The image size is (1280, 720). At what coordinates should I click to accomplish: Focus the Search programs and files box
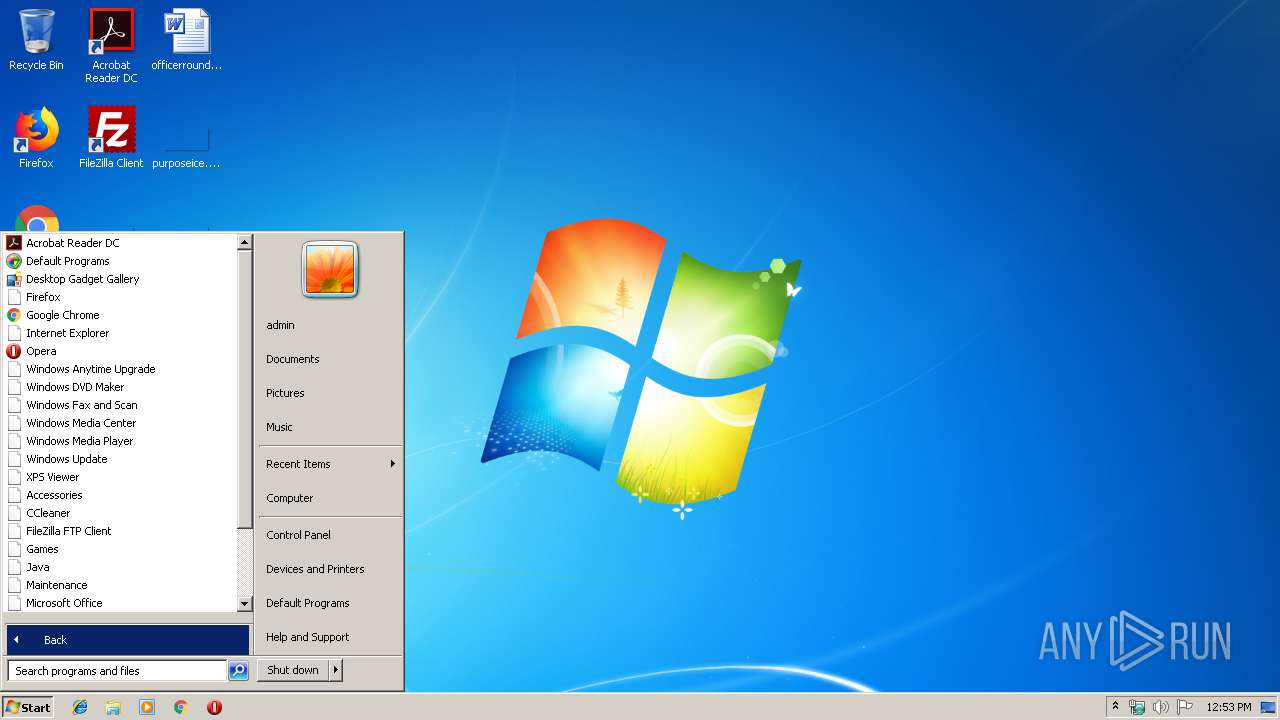pyautogui.click(x=117, y=671)
